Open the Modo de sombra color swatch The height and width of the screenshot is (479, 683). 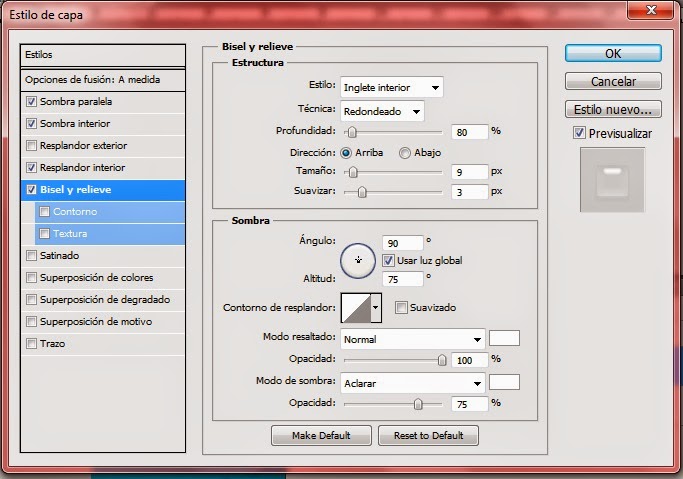[504, 382]
